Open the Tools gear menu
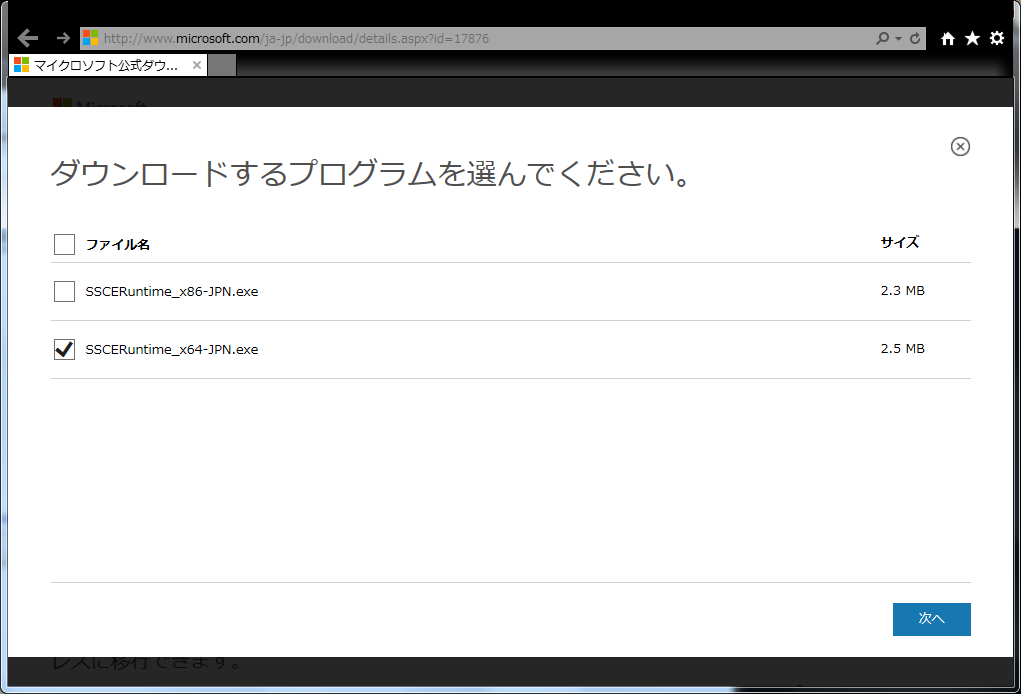 click(x=996, y=38)
